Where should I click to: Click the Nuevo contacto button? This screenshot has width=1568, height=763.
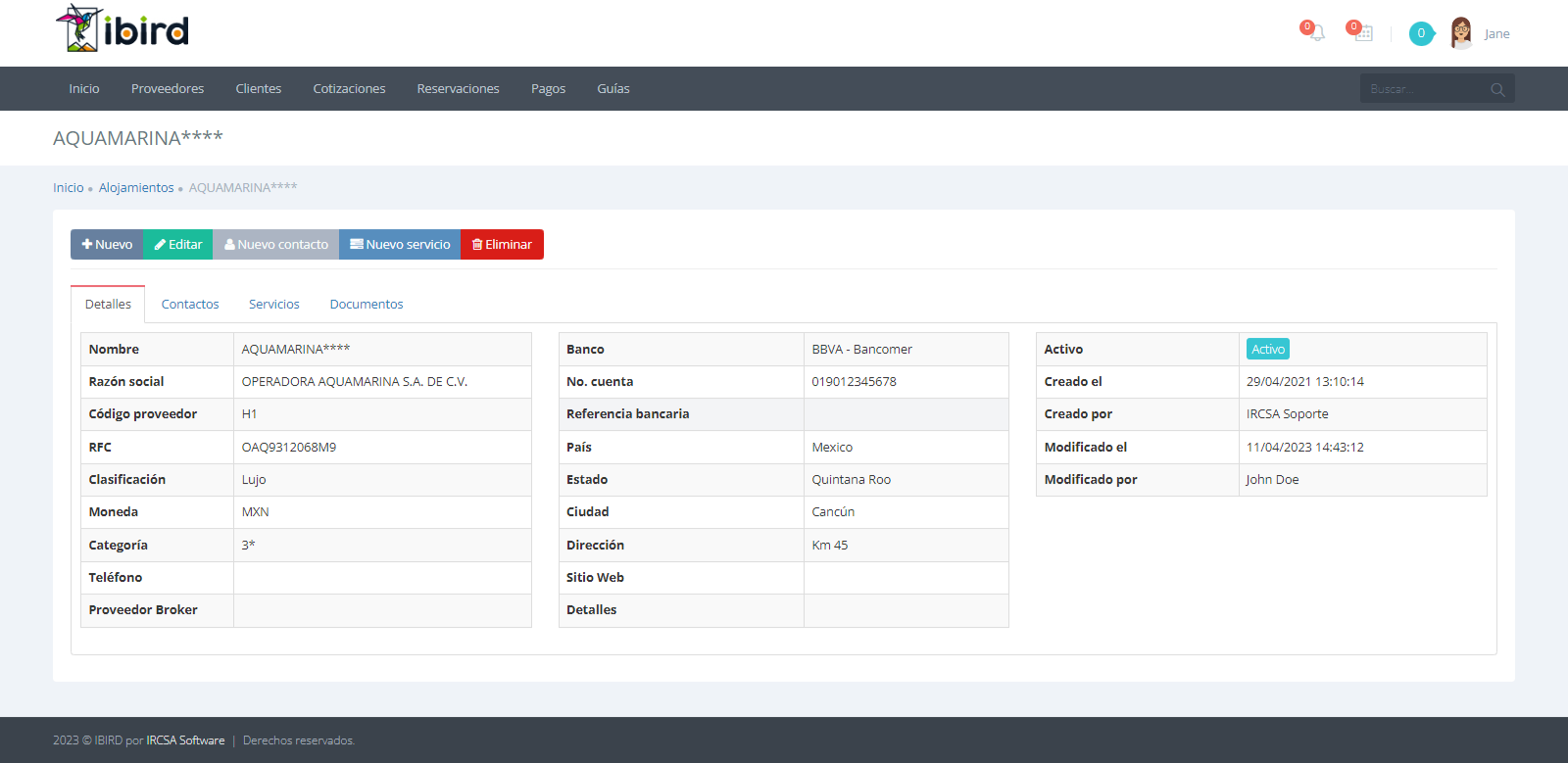[276, 244]
